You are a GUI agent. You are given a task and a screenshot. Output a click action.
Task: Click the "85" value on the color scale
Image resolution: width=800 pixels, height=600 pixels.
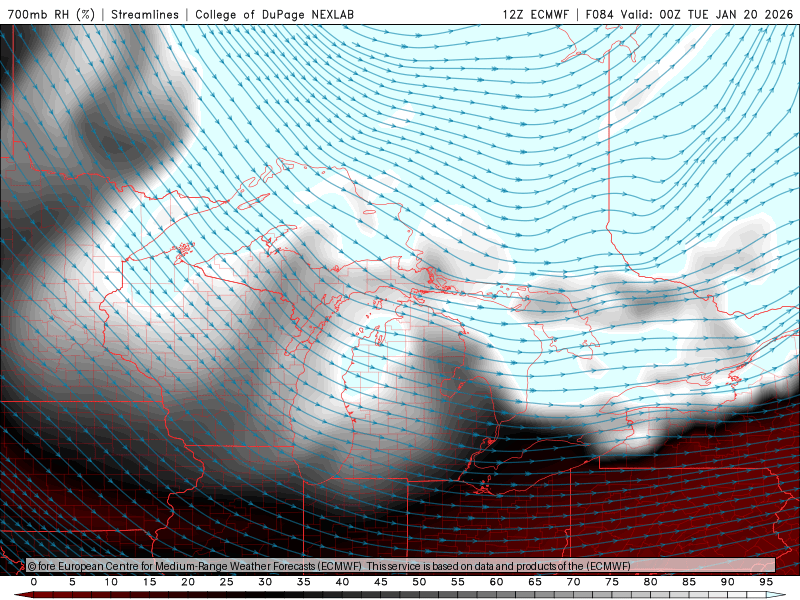tap(689, 582)
